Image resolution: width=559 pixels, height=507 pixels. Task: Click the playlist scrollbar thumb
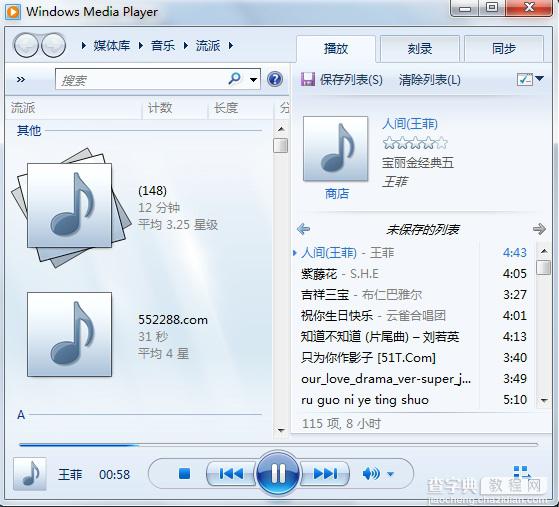(x=543, y=267)
